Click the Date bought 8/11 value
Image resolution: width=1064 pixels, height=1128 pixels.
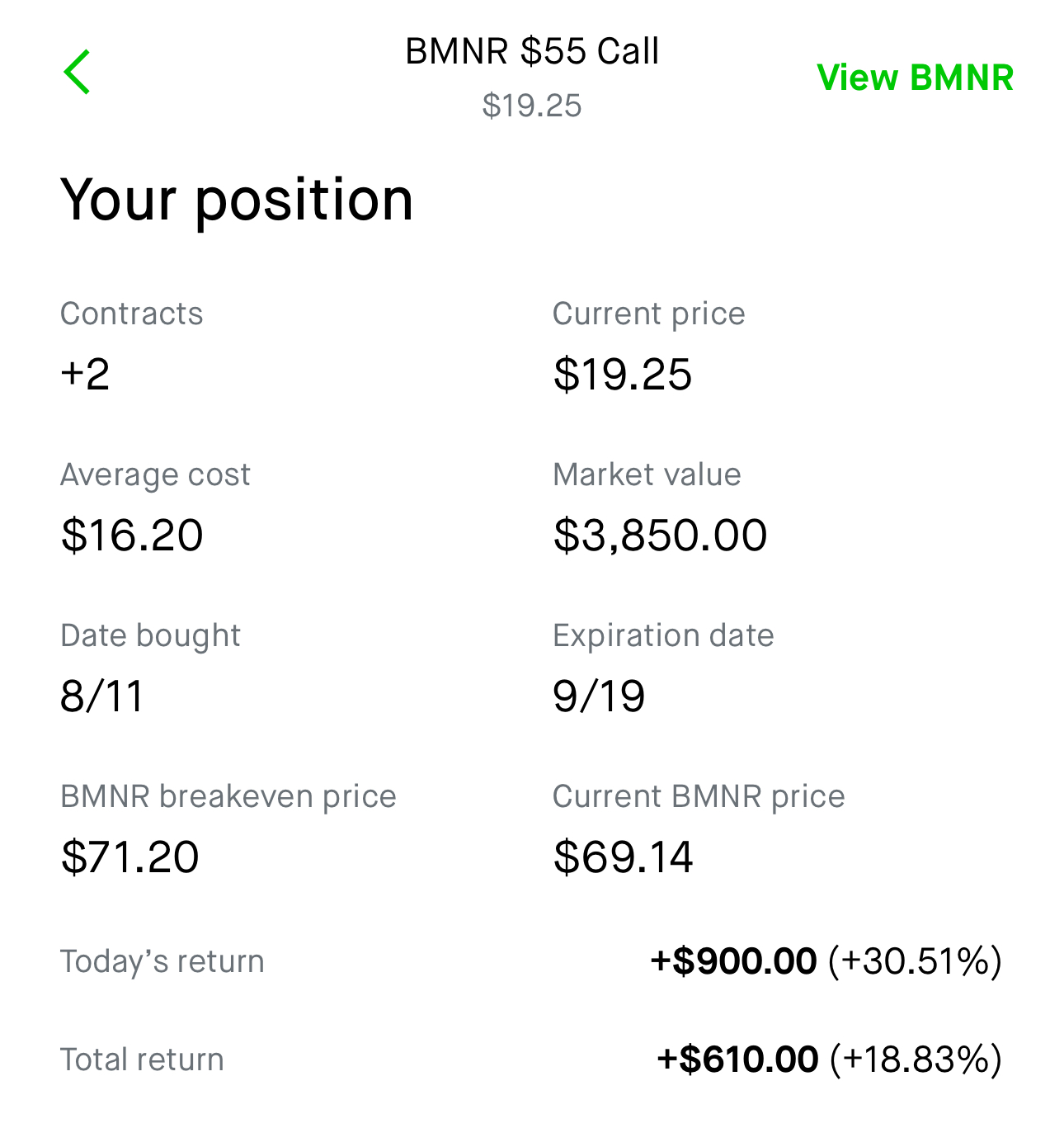pos(101,696)
